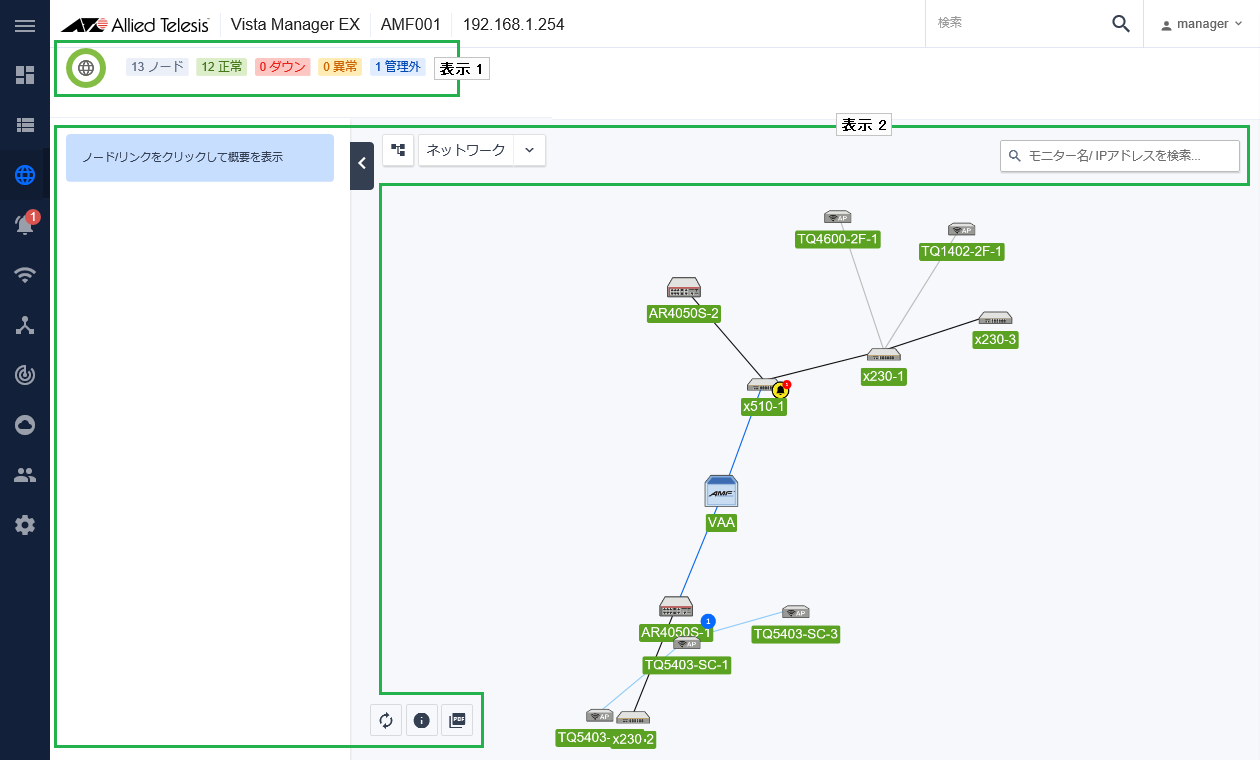The width and height of the screenshot is (1260, 760).
Task: Open the manager user menu
Action: click(1201, 24)
